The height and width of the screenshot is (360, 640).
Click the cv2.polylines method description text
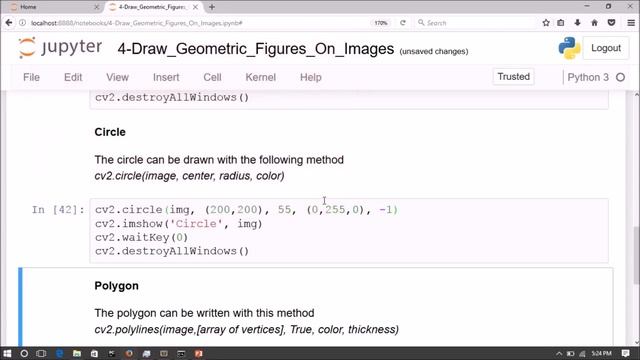tap(247, 329)
